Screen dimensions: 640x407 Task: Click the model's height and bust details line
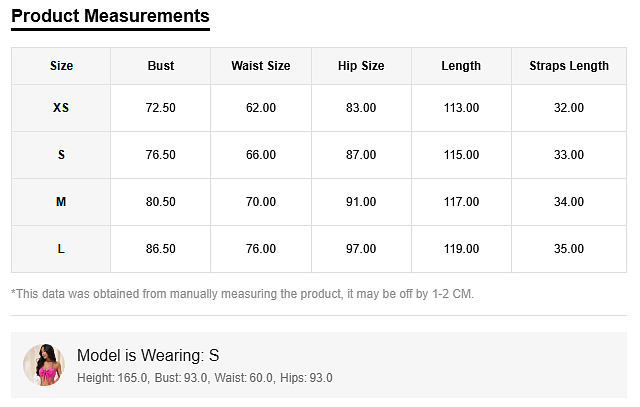point(204,378)
